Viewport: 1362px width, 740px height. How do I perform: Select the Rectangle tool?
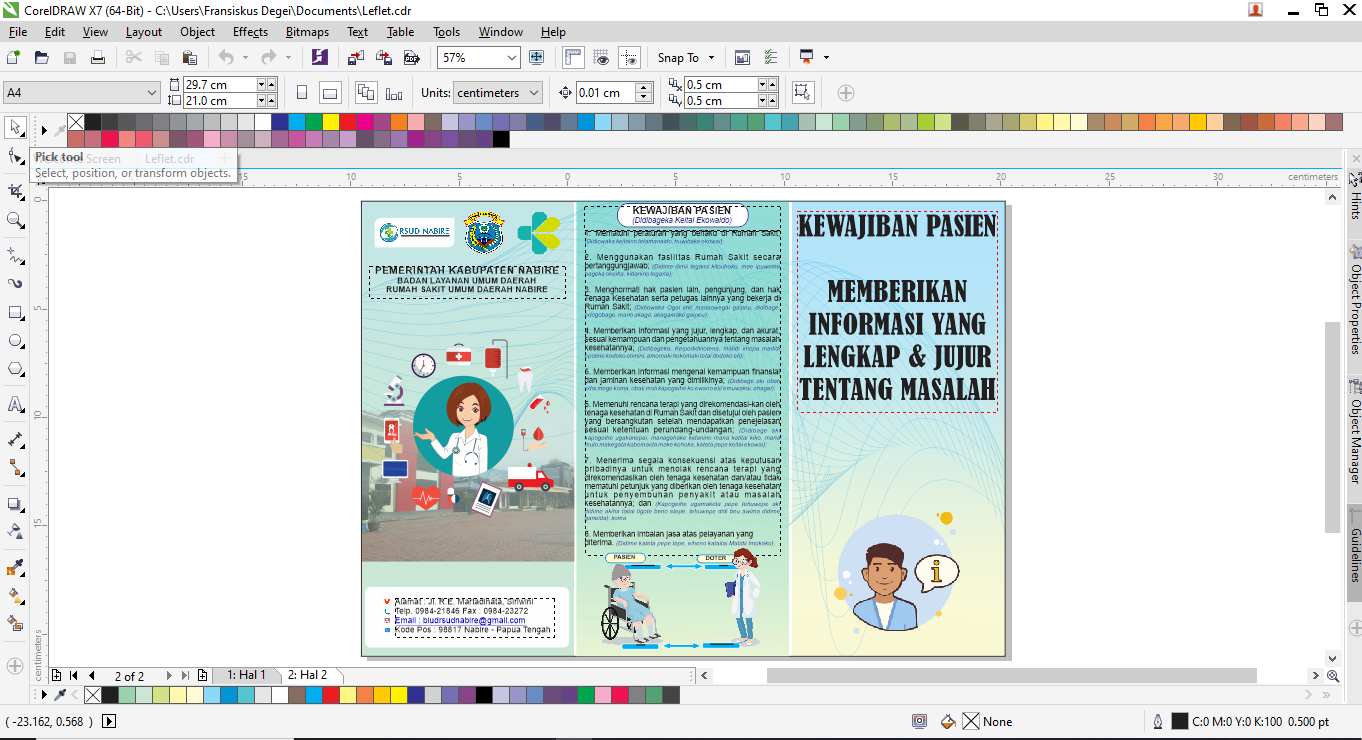click(x=15, y=313)
